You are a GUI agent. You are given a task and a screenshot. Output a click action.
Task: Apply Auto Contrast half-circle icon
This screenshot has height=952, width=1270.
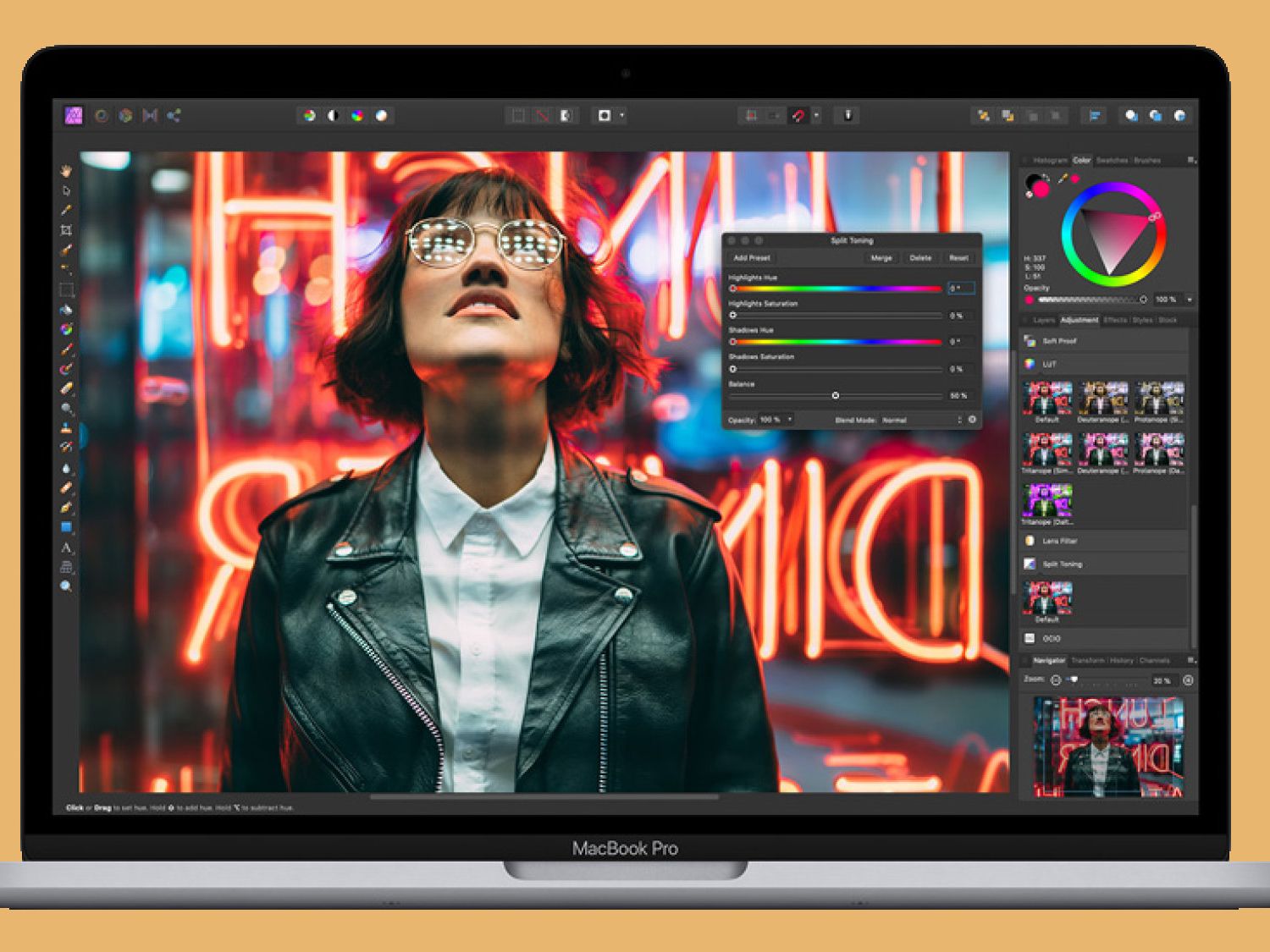point(334,115)
